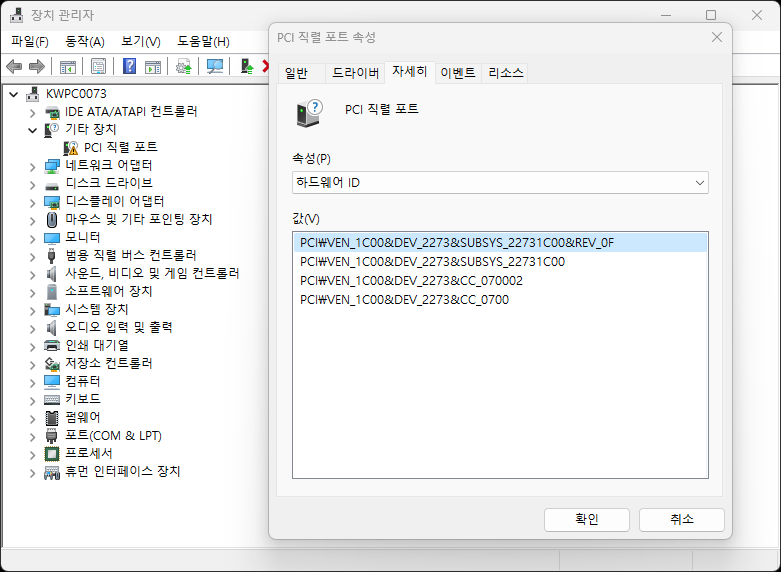Select PCI 직렬 포트 in the device tree

pyautogui.click(x=121, y=147)
